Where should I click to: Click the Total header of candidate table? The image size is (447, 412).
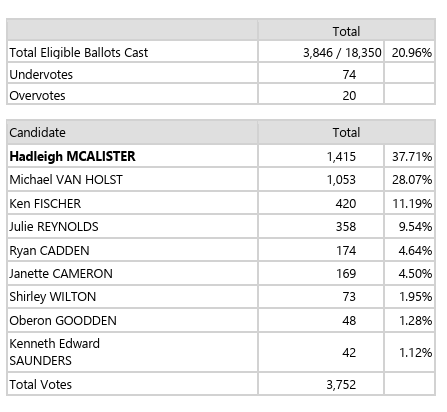[346, 133]
